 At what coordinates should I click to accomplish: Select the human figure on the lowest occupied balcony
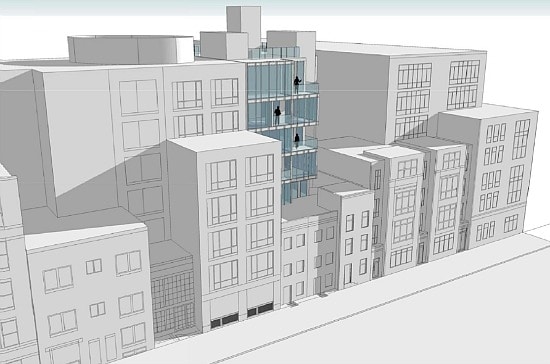297,141
